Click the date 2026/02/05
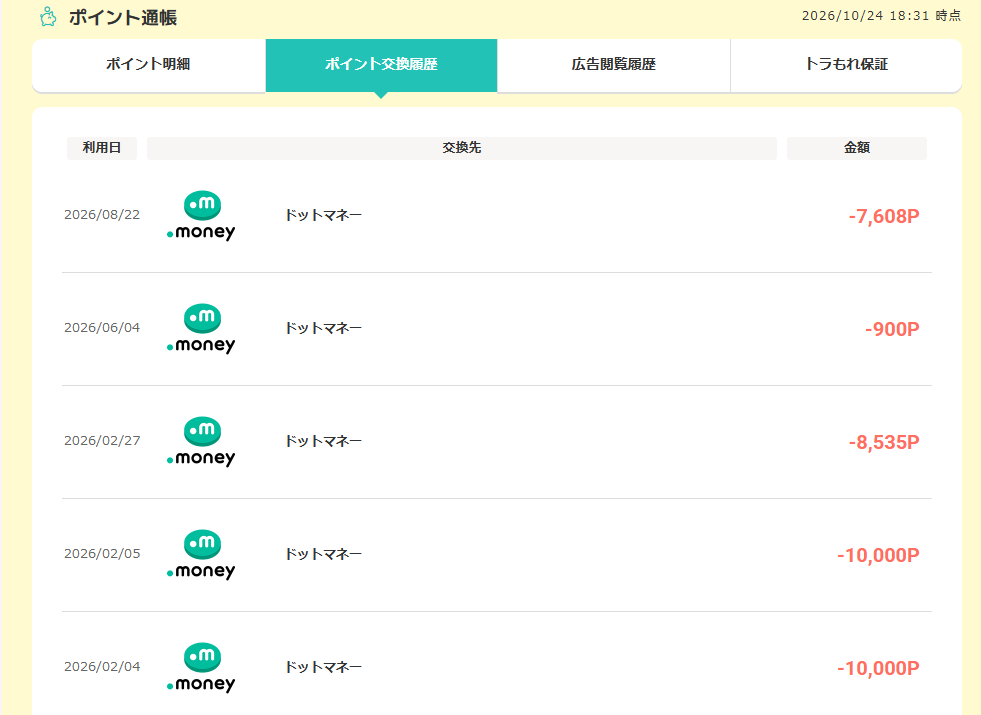This screenshot has height=715, width=981. pyautogui.click(x=102, y=554)
